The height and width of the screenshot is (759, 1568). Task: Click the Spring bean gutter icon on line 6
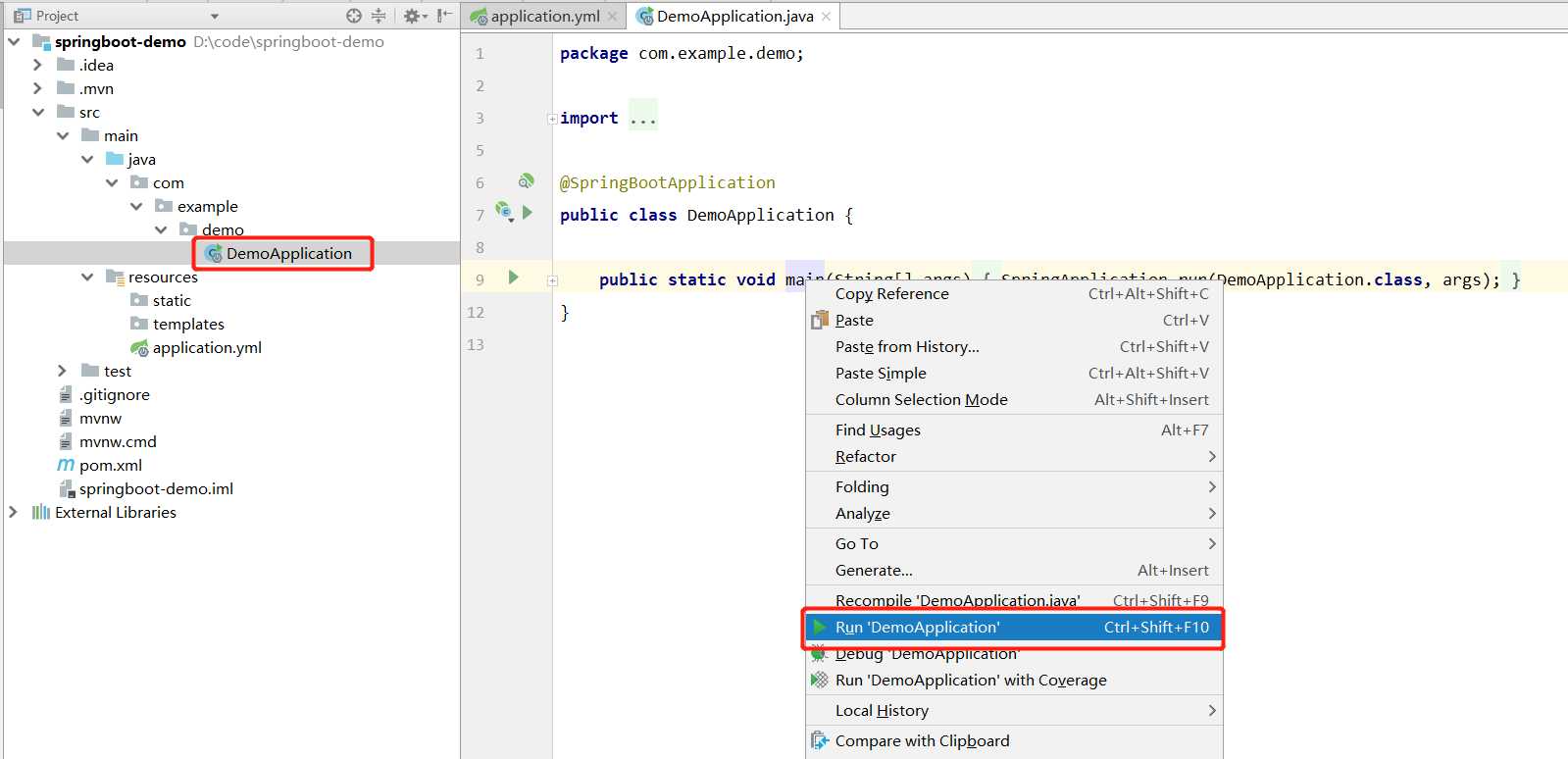point(526,181)
